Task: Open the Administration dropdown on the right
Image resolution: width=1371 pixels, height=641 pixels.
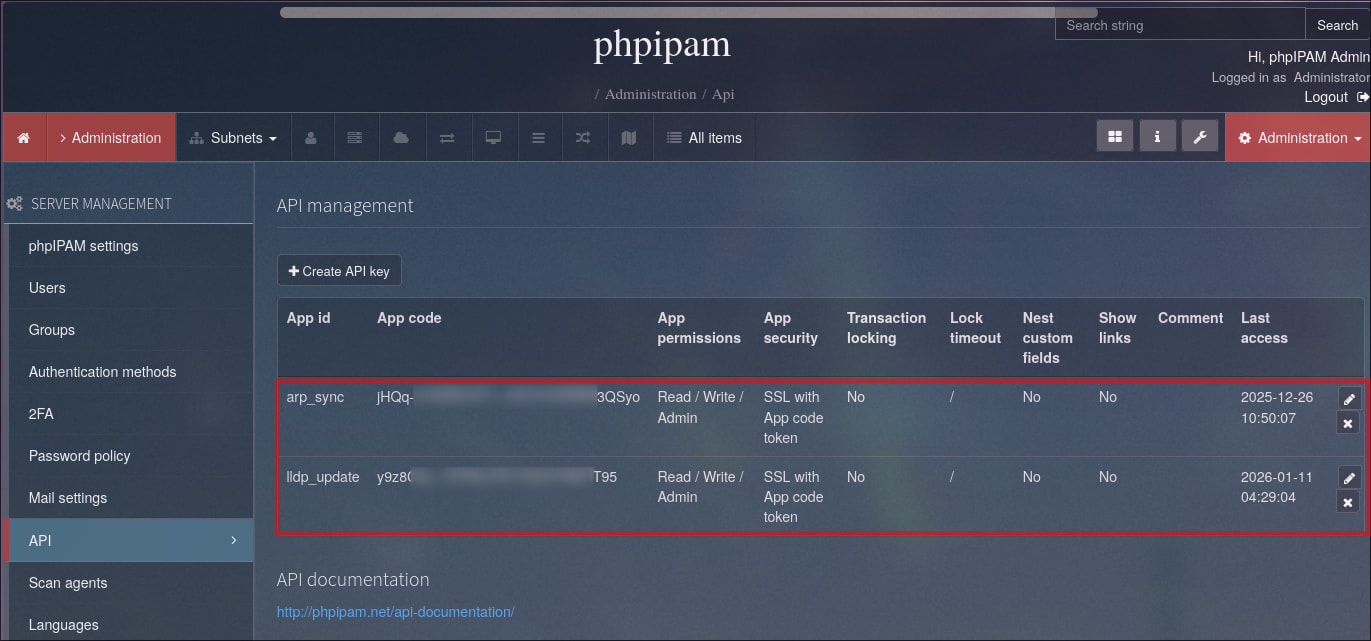Action: [x=1299, y=138]
